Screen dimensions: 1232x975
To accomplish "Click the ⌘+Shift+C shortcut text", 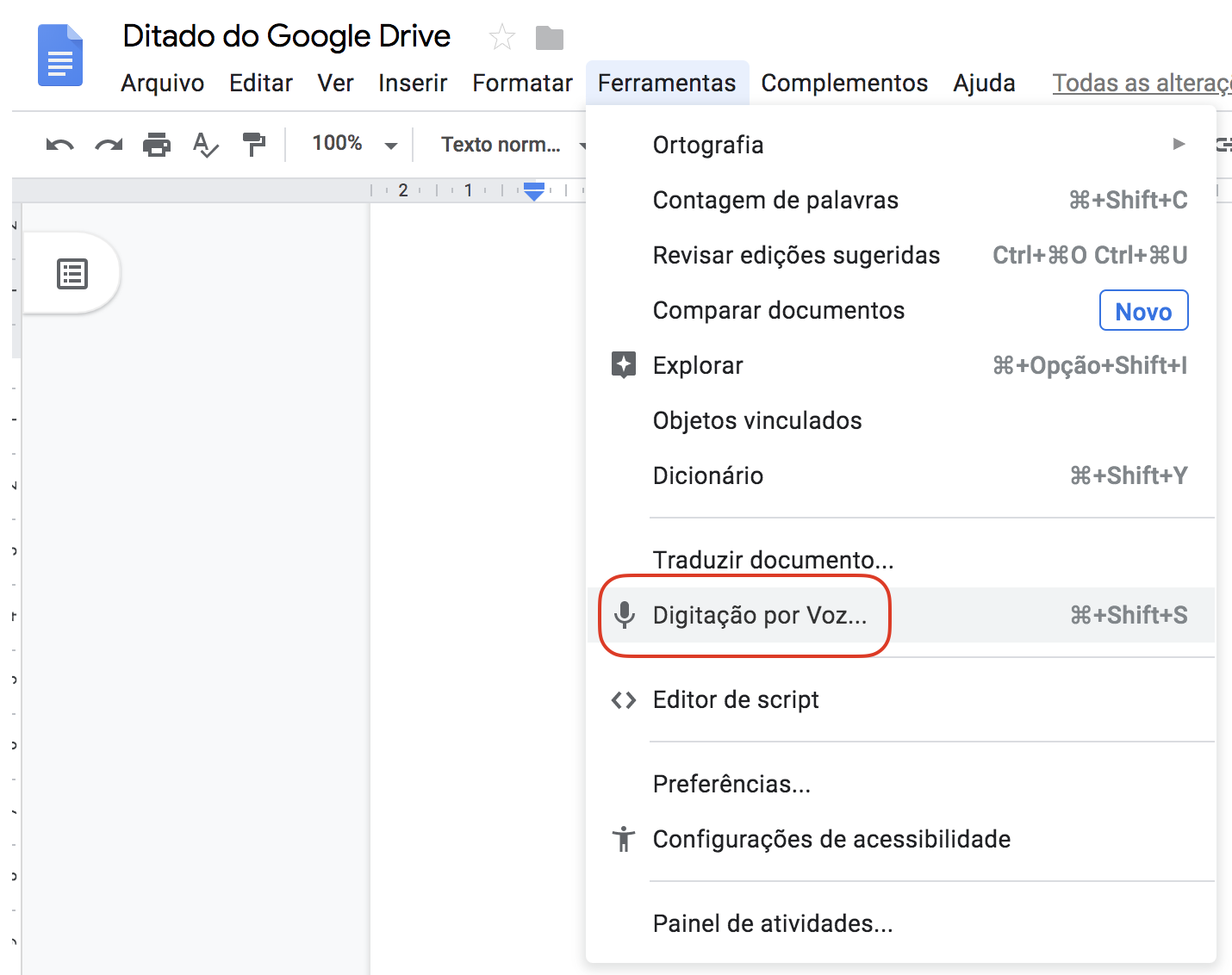I will [1128, 200].
